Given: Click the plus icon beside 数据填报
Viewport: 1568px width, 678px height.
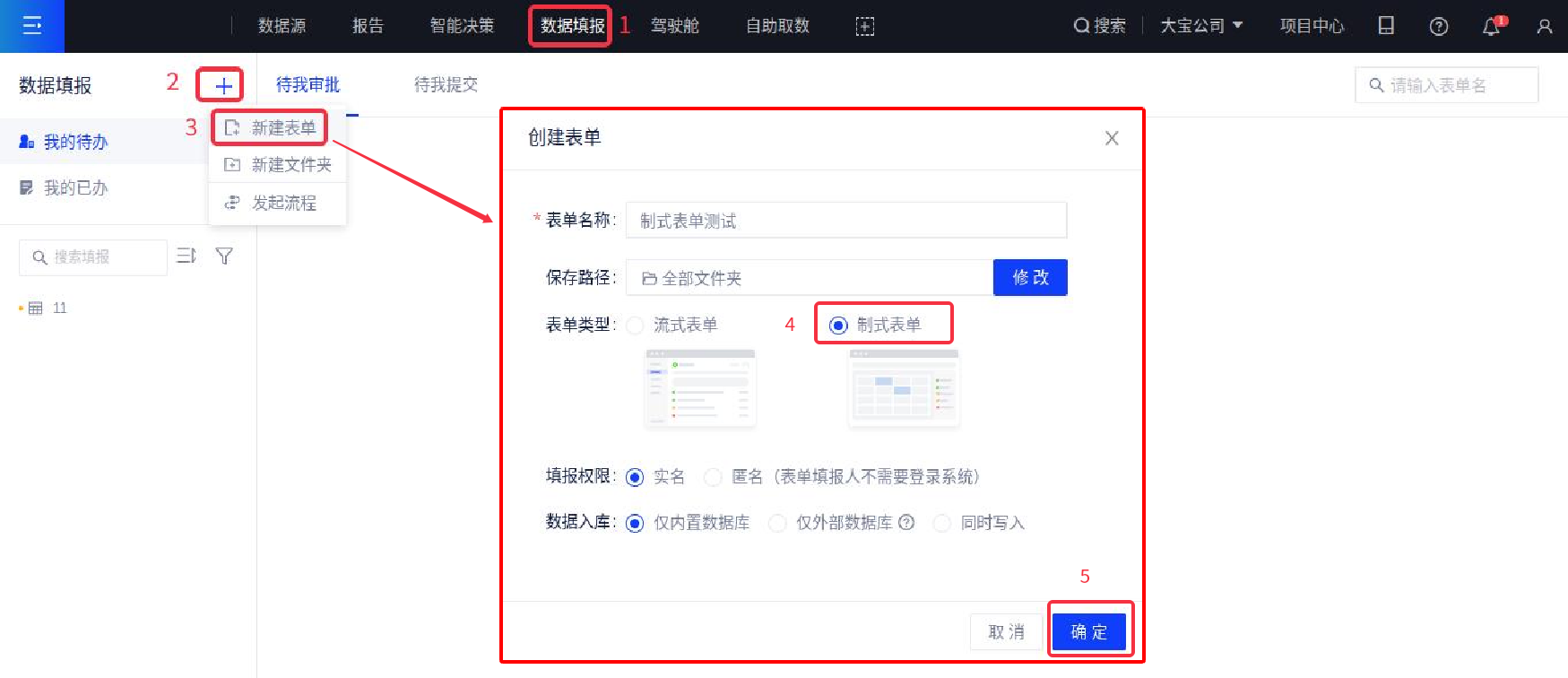Looking at the screenshot, I should pyautogui.click(x=222, y=86).
